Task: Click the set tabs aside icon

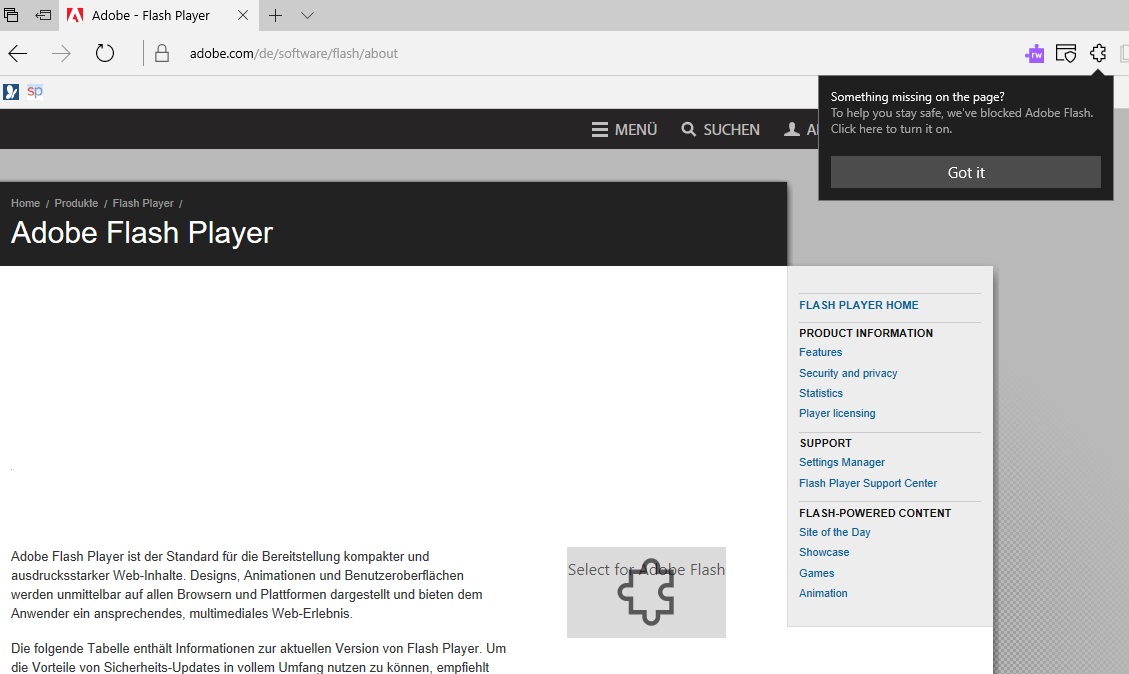Action: [x=43, y=15]
